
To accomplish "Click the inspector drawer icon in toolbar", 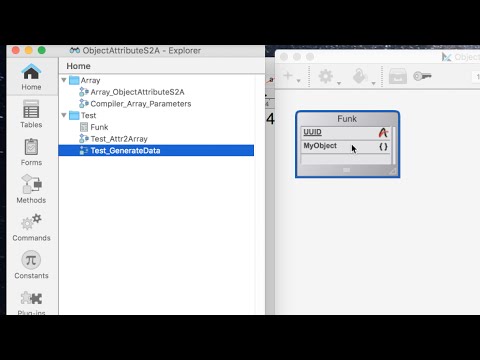I will click(398, 76).
